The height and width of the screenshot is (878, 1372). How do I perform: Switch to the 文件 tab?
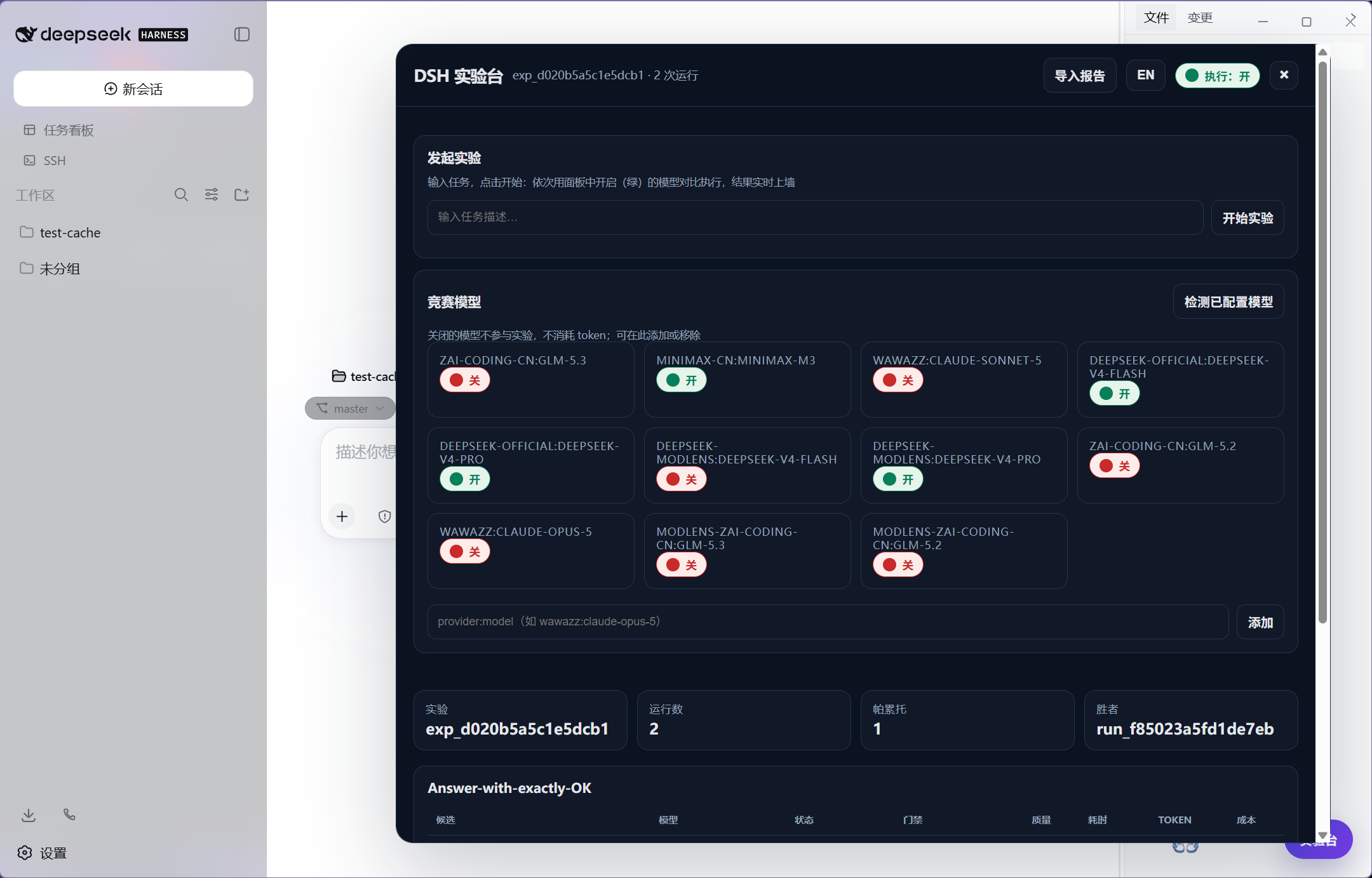[1156, 18]
